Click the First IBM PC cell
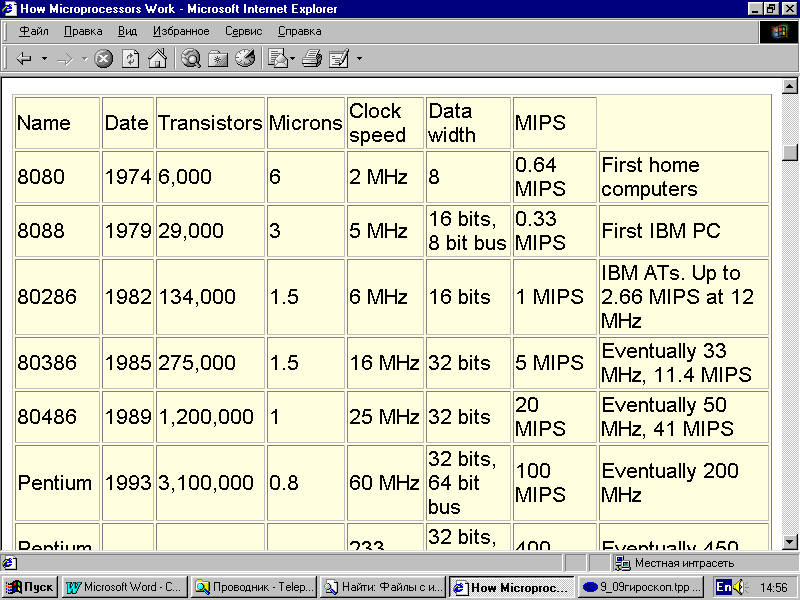The width and height of the screenshot is (800, 600). click(x=684, y=231)
